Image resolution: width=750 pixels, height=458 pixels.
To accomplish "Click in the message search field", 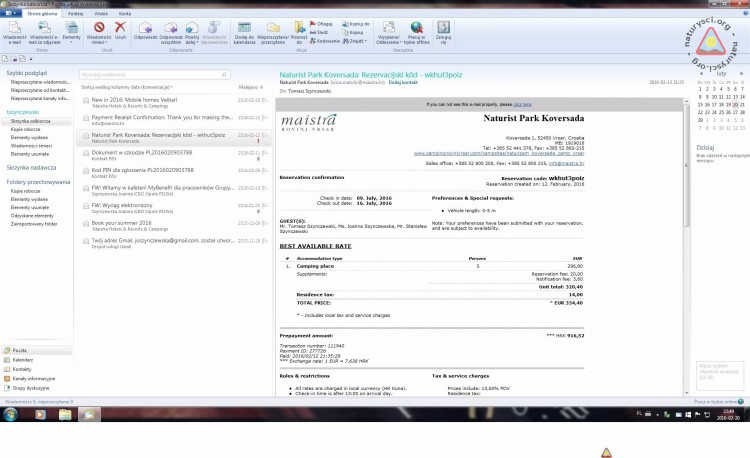I will click(154, 75).
